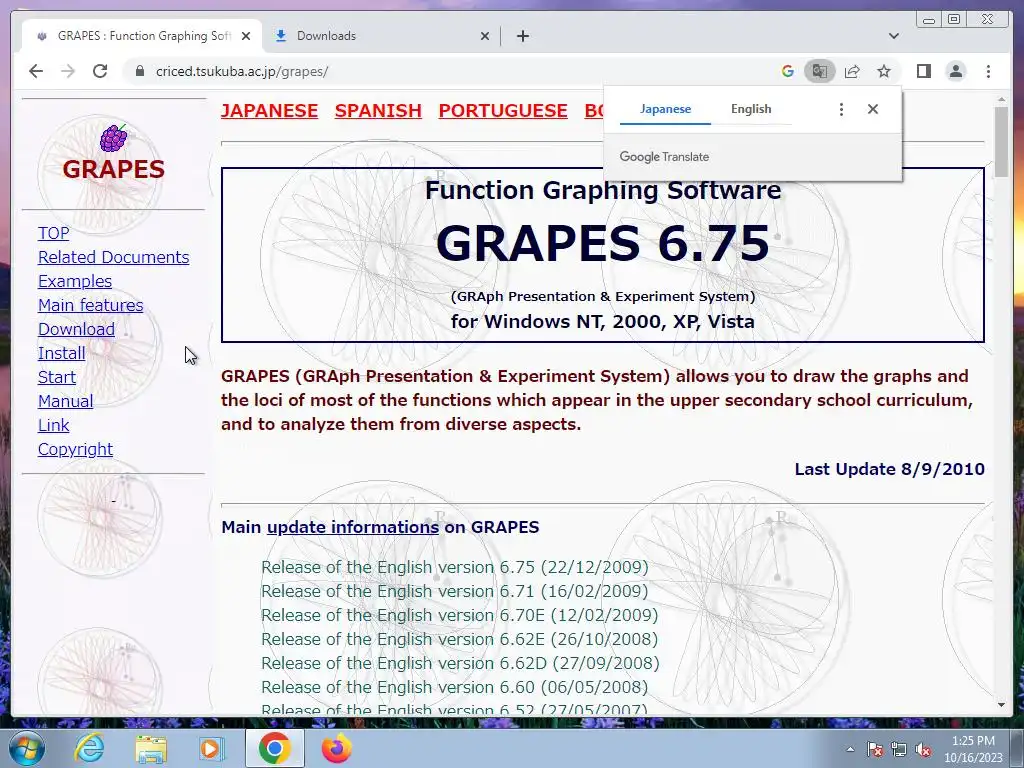
Task: Open Chrome's three-dot main menu
Action: 988,71
